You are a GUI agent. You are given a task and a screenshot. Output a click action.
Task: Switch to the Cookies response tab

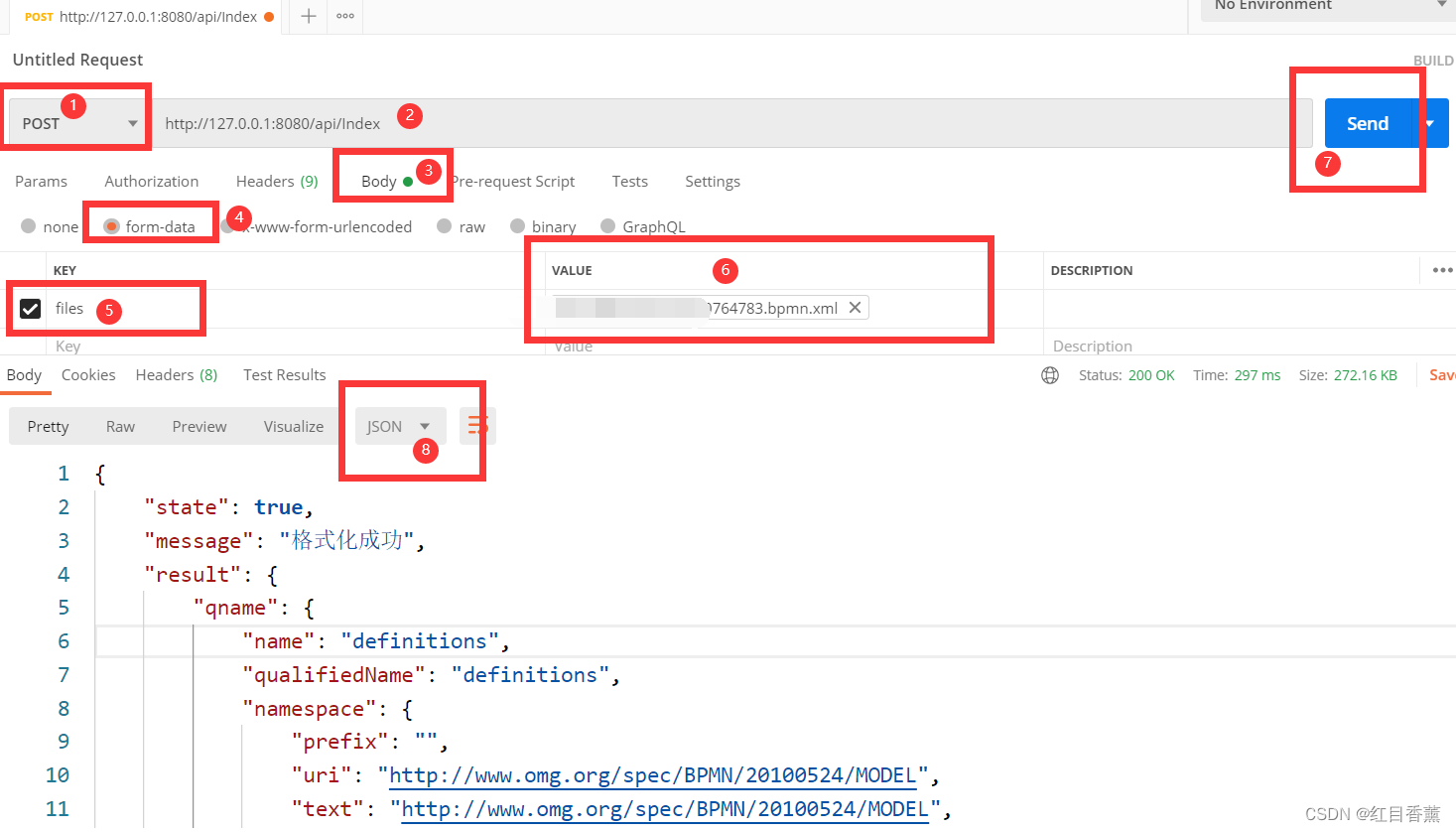pos(88,374)
